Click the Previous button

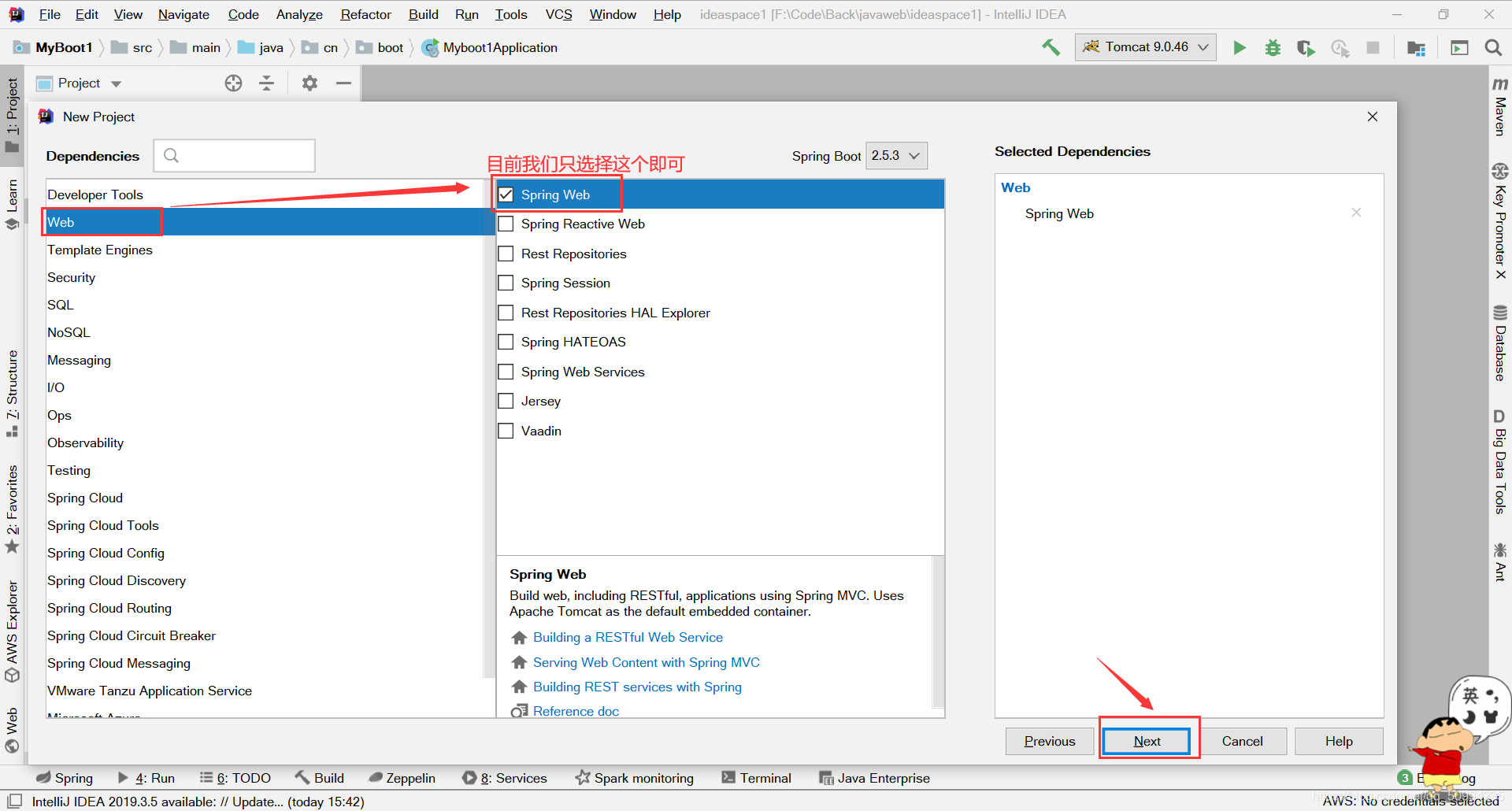pos(1050,741)
